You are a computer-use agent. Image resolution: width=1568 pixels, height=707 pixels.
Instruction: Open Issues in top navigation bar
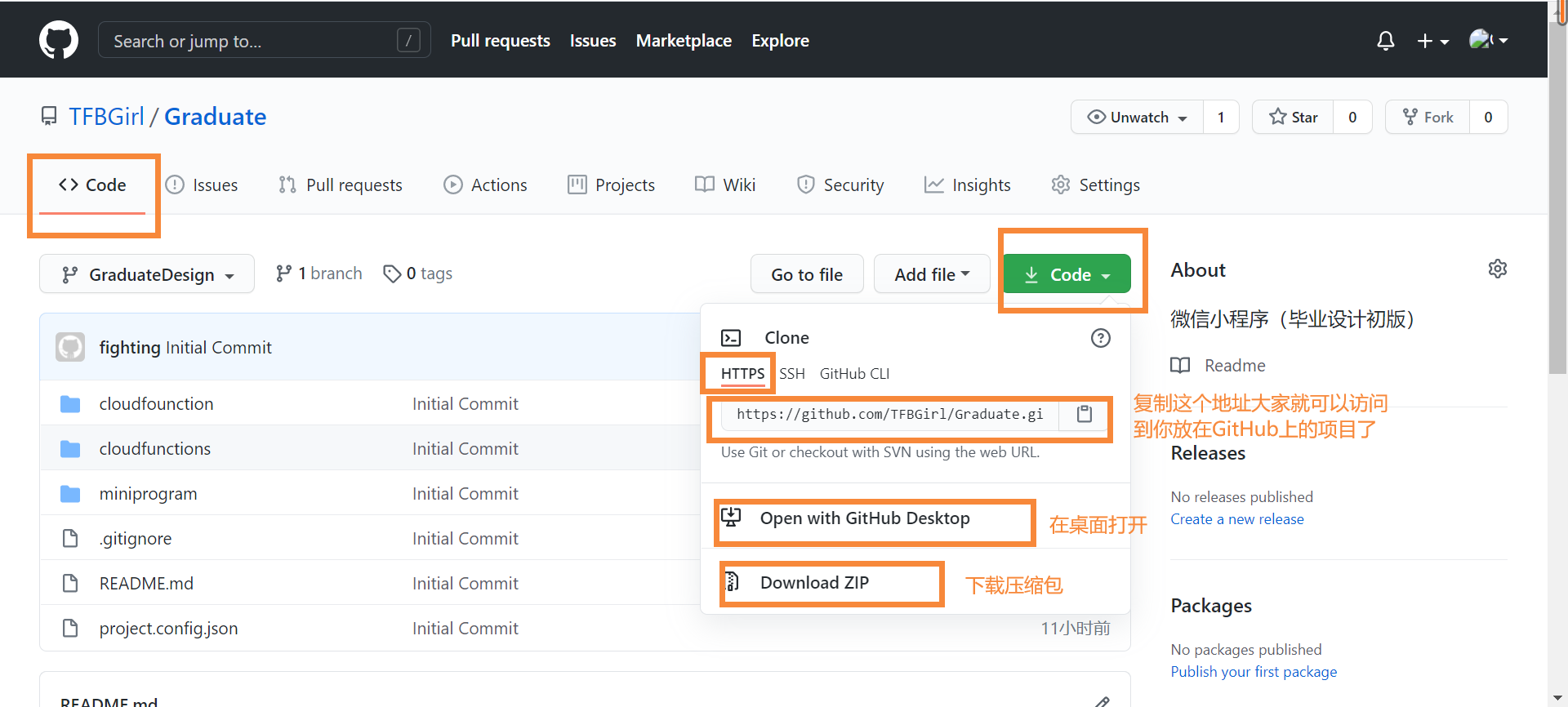(x=593, y=40)
